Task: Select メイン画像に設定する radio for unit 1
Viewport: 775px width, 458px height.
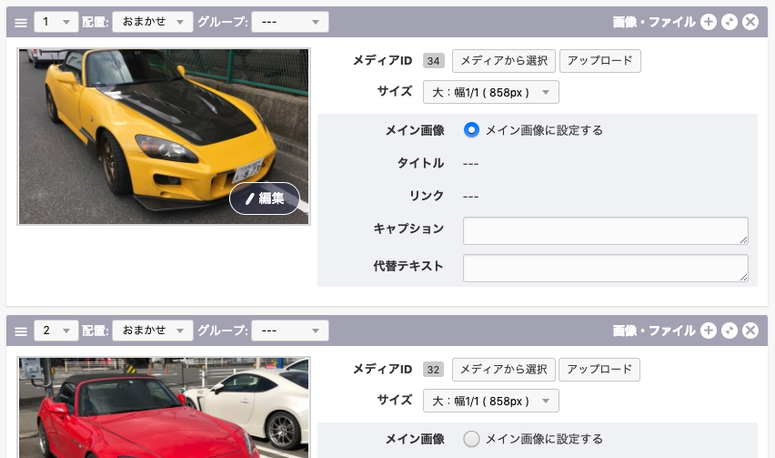Action: [x=472, y=130]
